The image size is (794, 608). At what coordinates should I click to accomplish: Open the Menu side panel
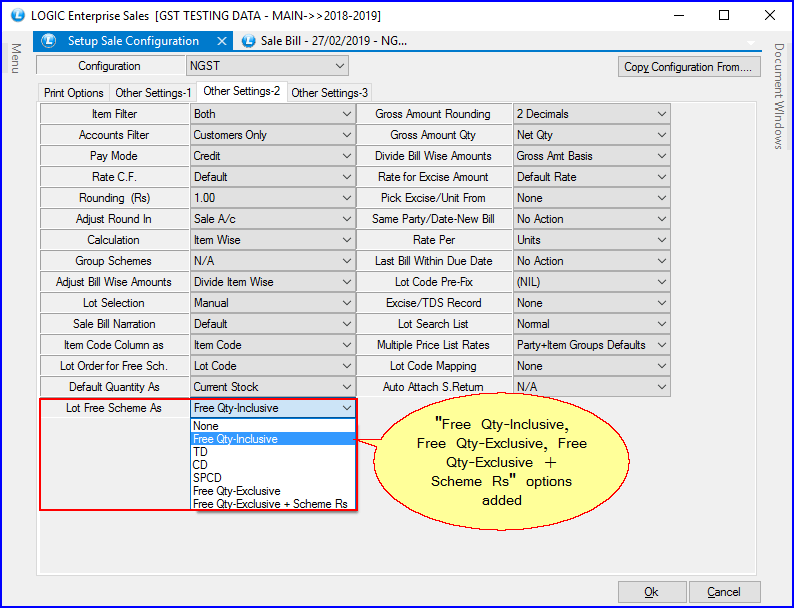tap(15, 59)
